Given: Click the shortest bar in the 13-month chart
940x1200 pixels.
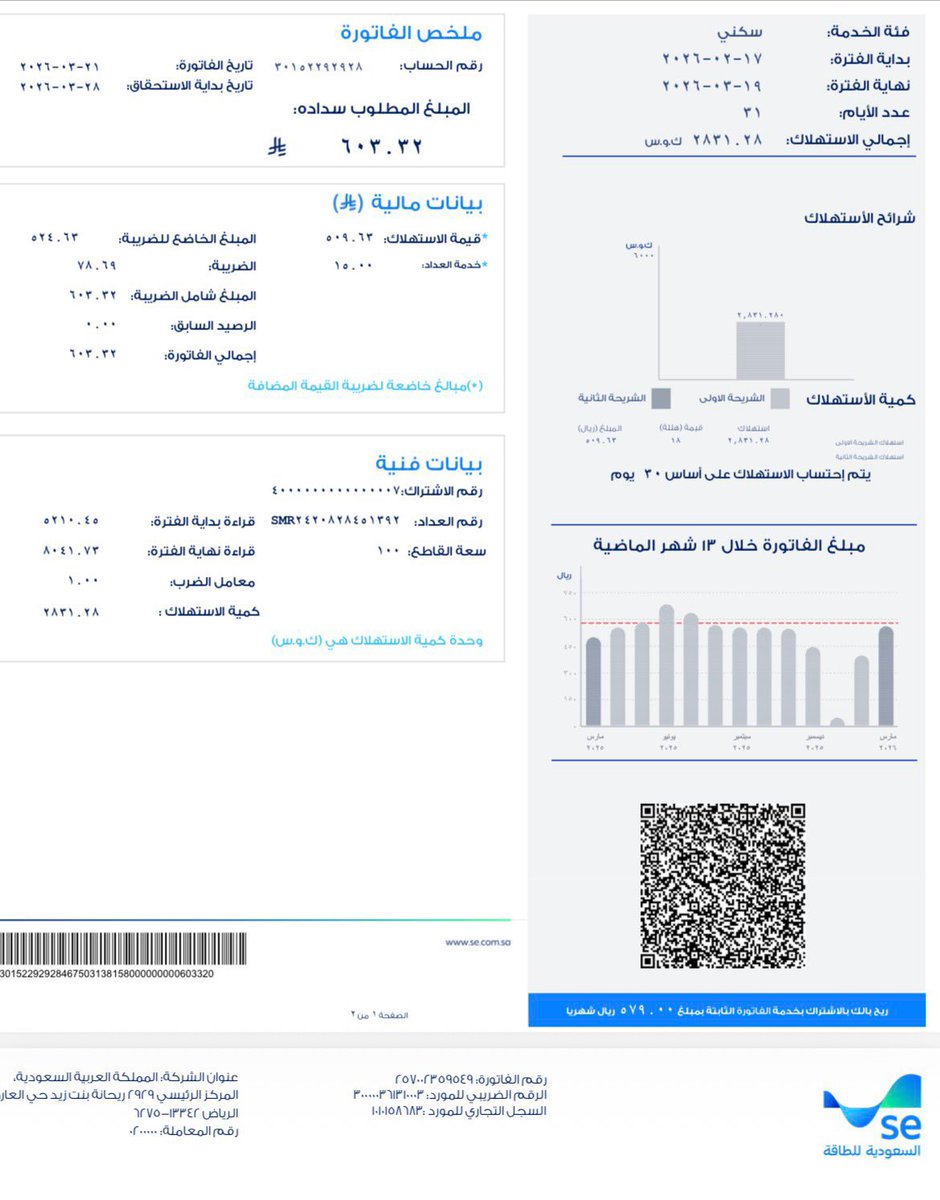Looking at the screenshot, I should [837, 722].
